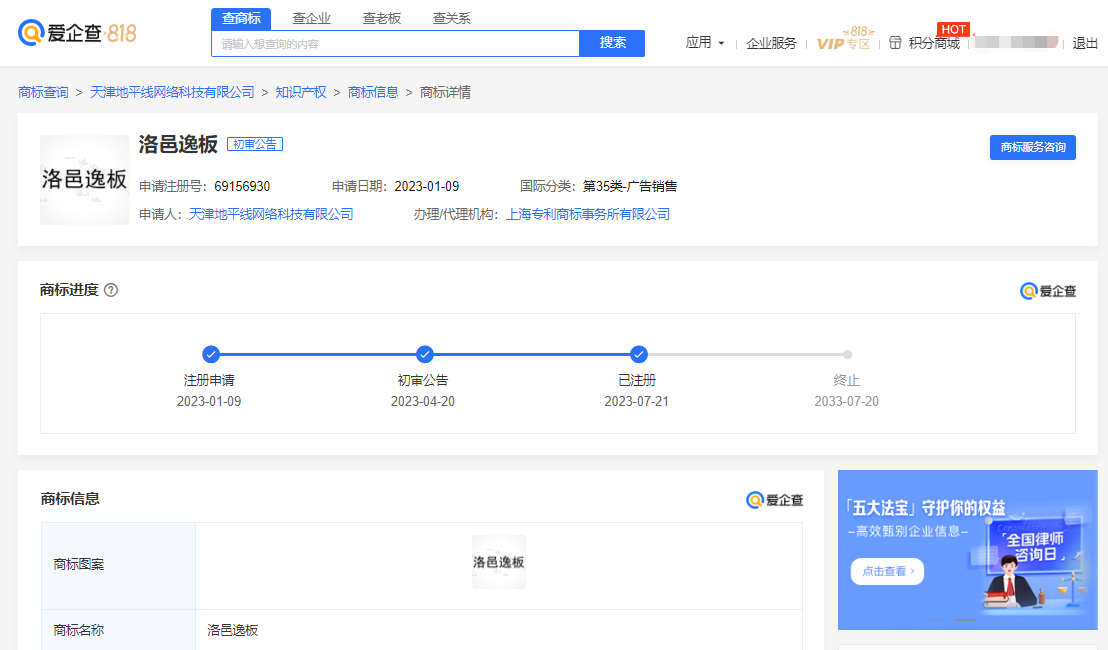Switch to the 查商标 search tab

pos(241,18)
